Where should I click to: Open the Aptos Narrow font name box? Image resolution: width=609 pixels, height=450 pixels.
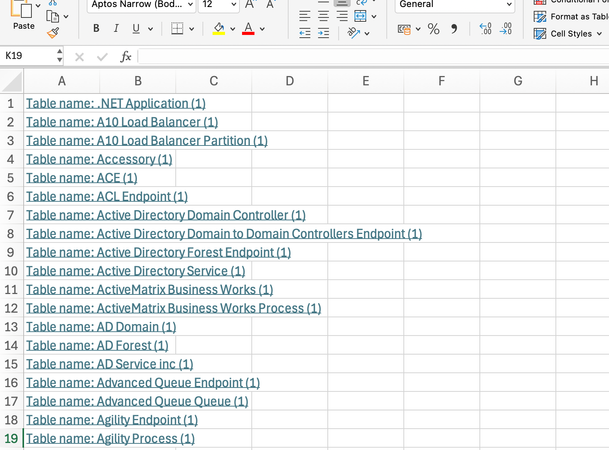[141, 5]
